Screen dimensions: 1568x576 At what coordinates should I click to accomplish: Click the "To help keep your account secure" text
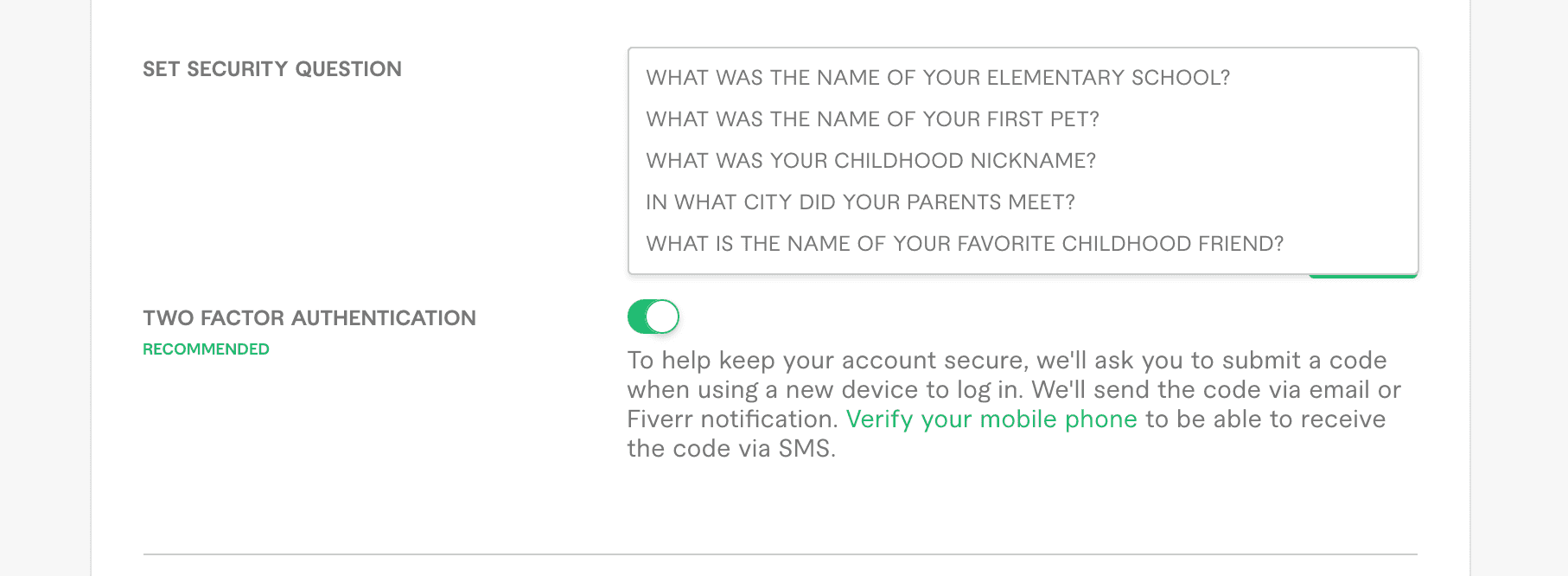pos(825,361)
